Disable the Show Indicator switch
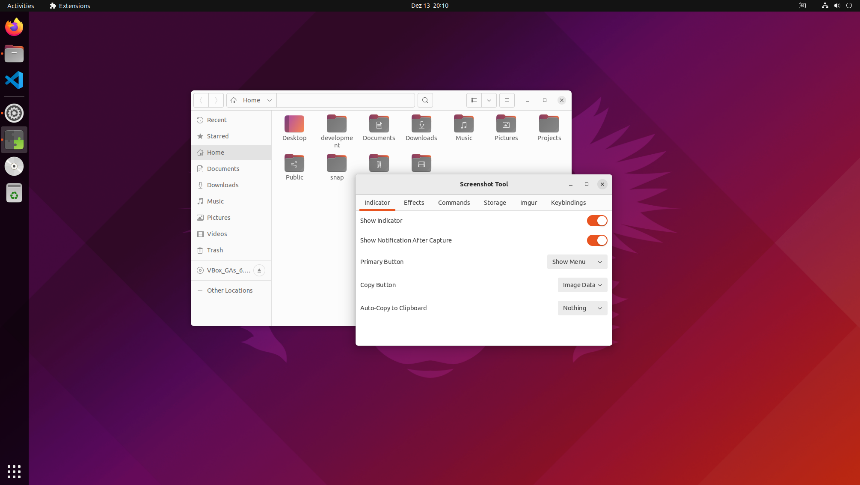Screen dimensions: 860x485 (597, 221)
